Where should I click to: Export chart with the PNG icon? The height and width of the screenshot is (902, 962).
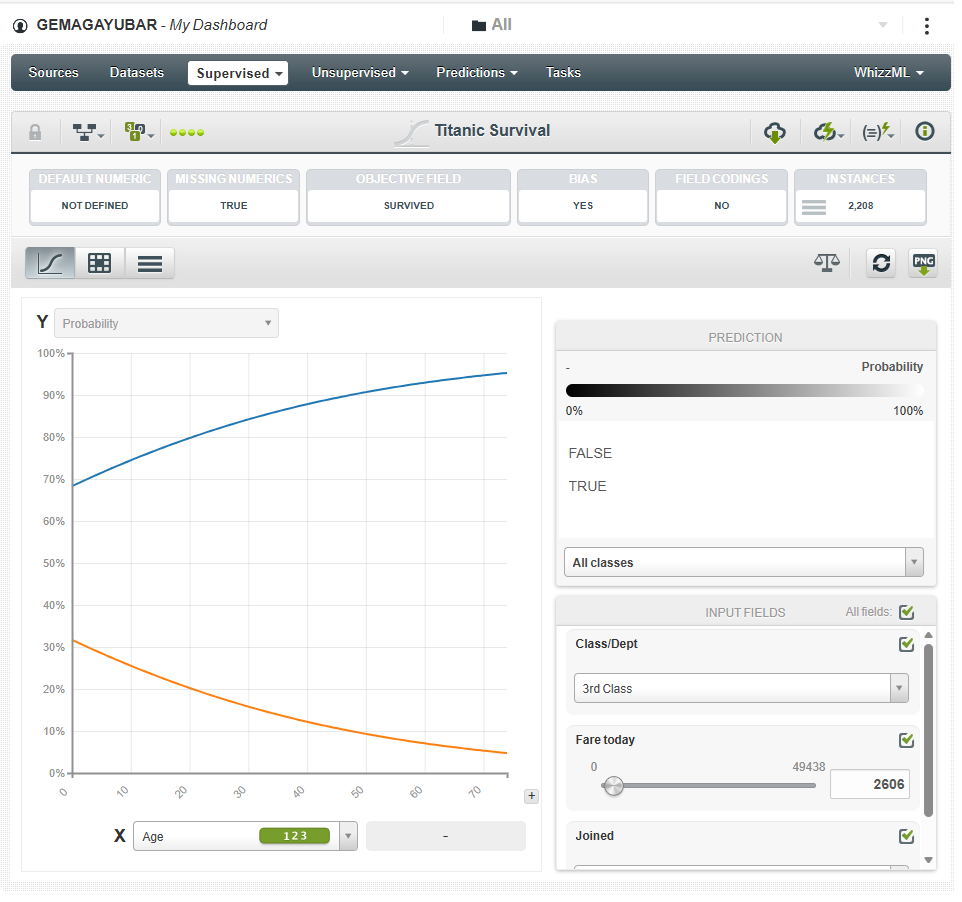923,263
